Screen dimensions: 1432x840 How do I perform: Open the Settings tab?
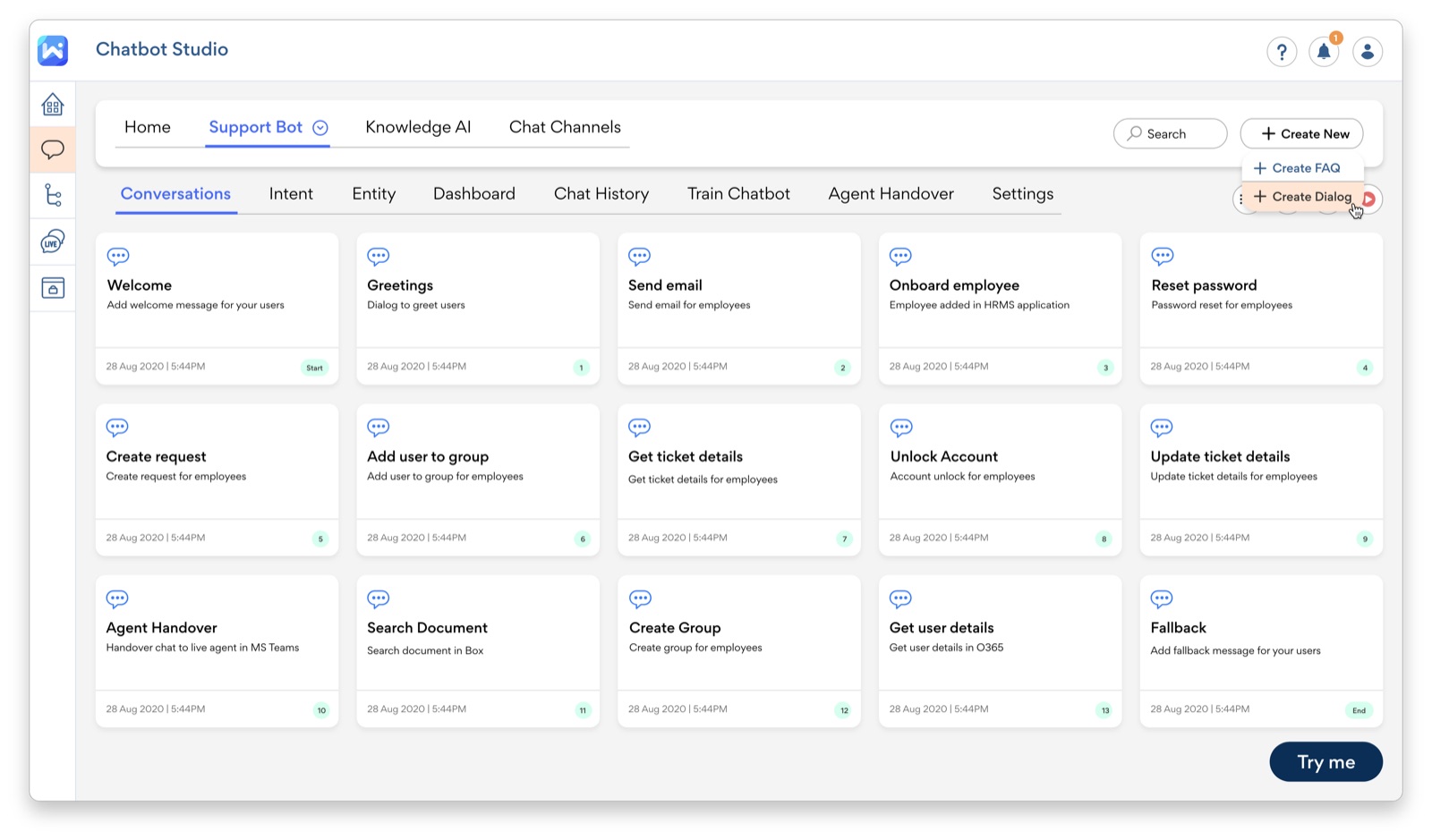(x=1023, y=194)
